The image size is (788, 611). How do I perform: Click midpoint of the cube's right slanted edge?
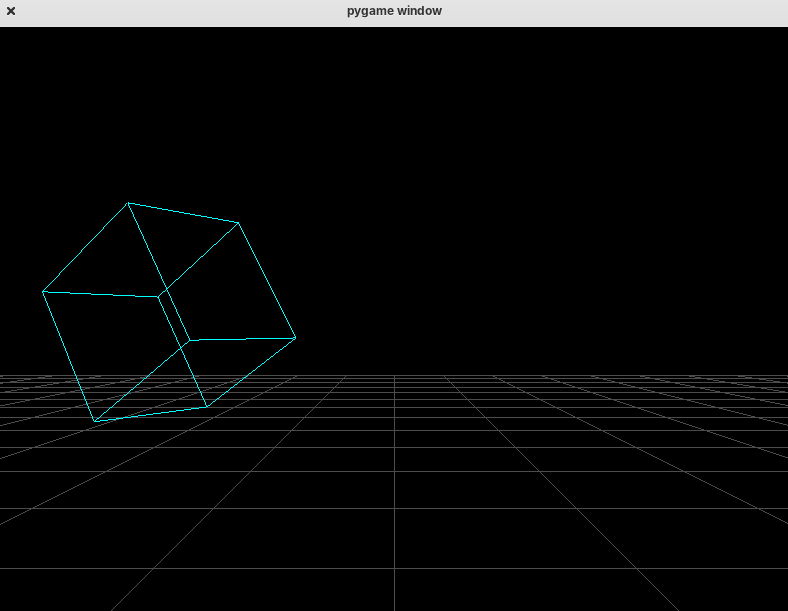pyautogui.click(x=267, y=280)
